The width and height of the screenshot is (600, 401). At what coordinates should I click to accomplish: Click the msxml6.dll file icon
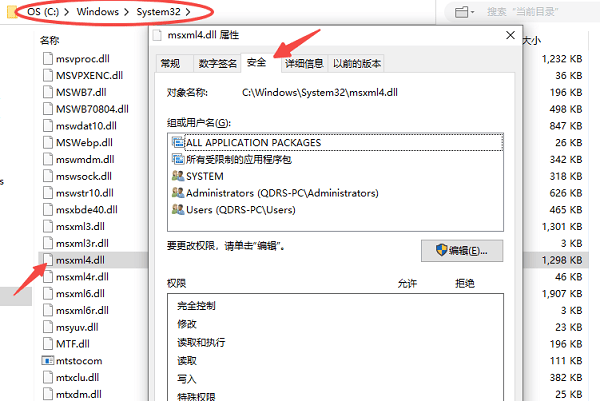48,294
